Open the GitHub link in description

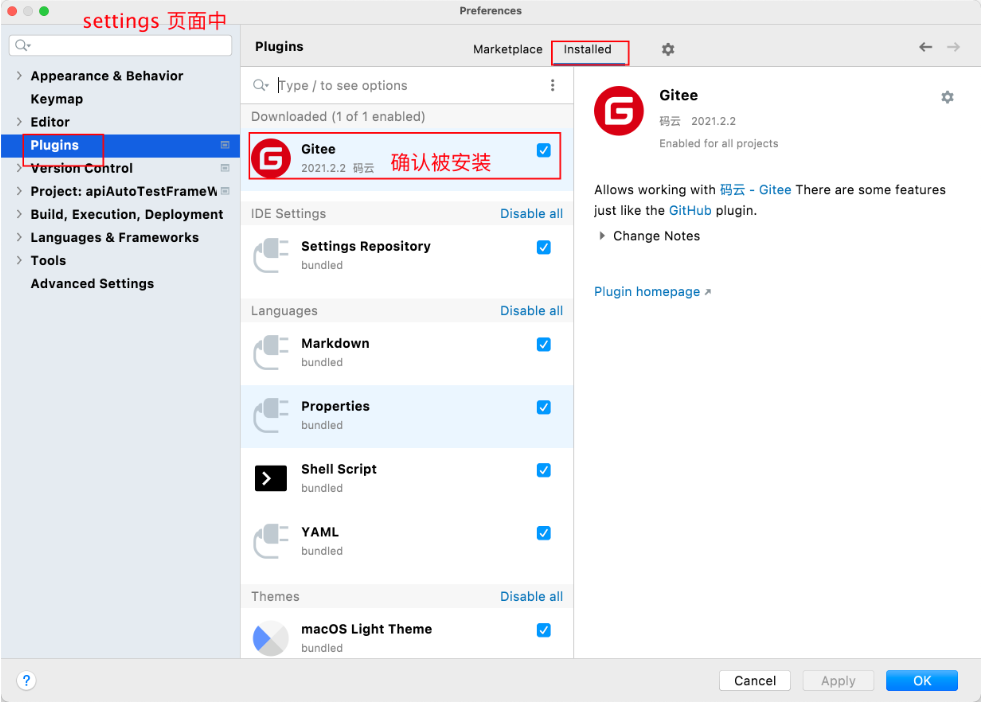click(690, 211)
